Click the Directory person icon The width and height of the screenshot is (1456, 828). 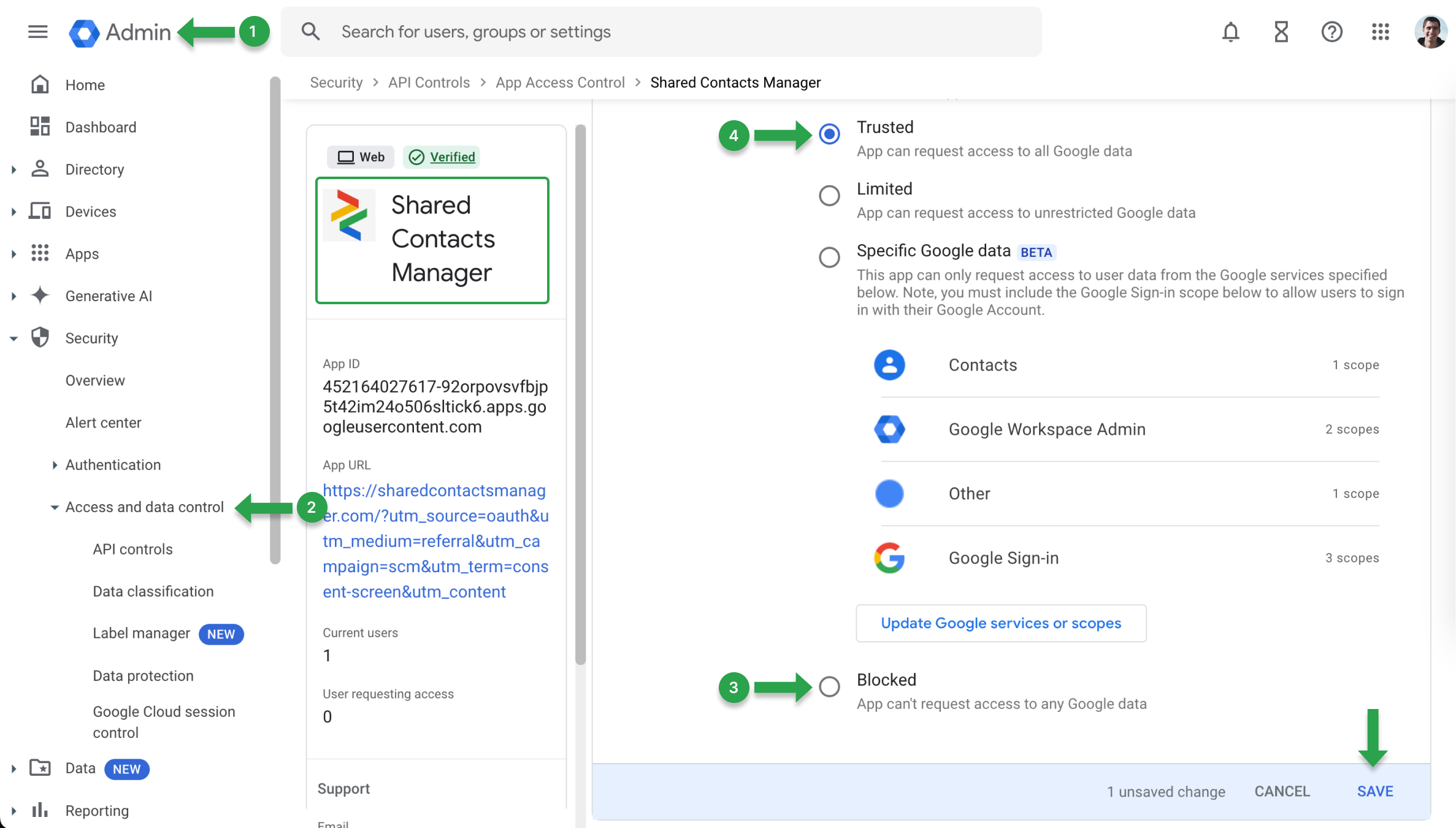40,169
